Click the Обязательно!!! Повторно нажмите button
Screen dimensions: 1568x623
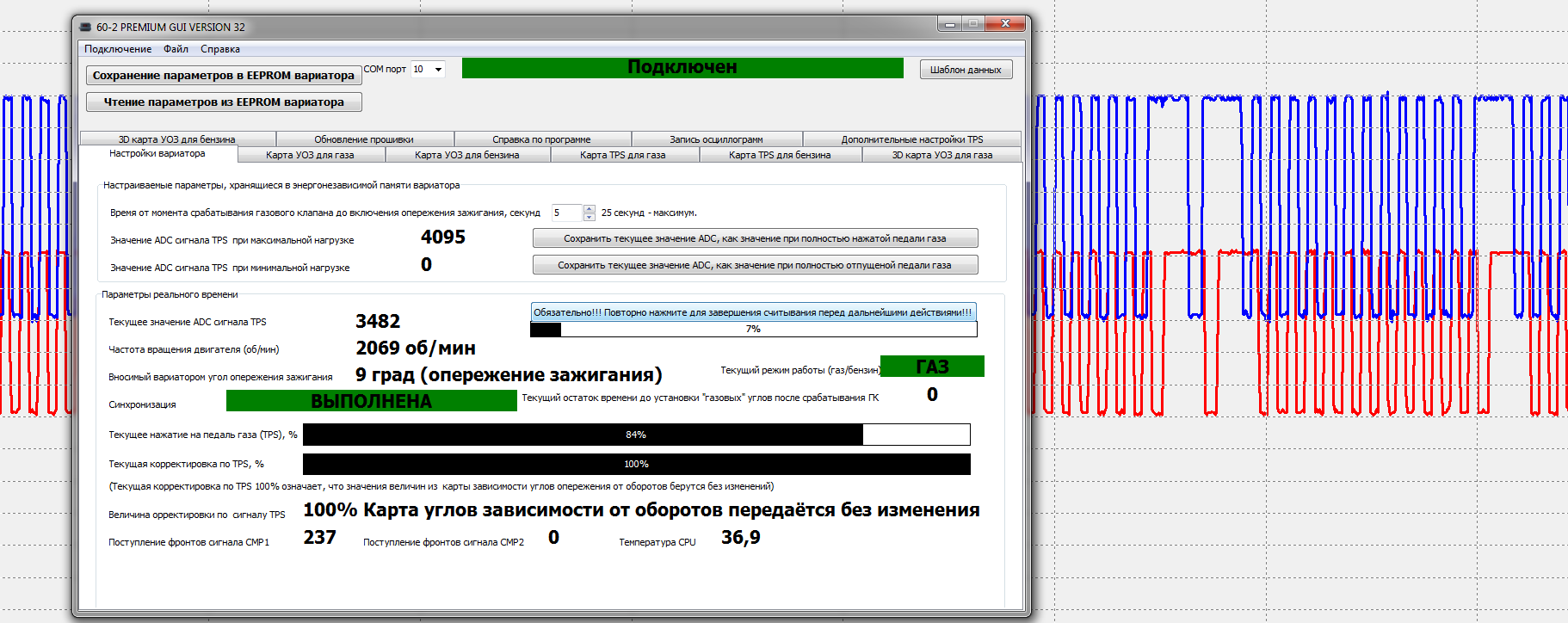pyautogui.click(x=753, y=312)
